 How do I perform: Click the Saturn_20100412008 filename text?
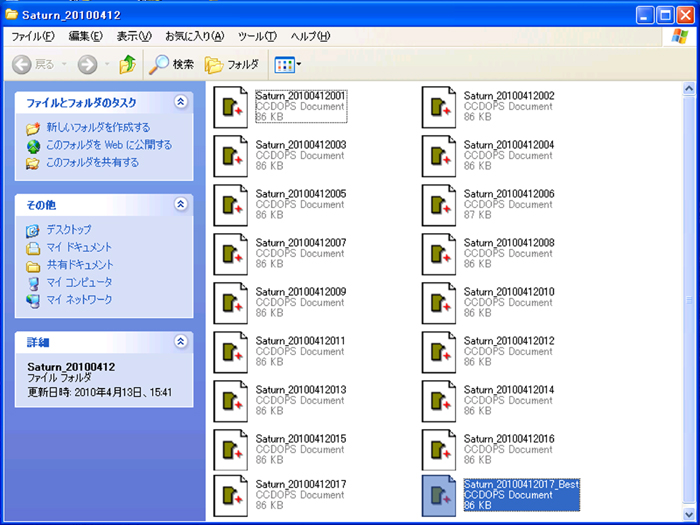click(509, 243)
